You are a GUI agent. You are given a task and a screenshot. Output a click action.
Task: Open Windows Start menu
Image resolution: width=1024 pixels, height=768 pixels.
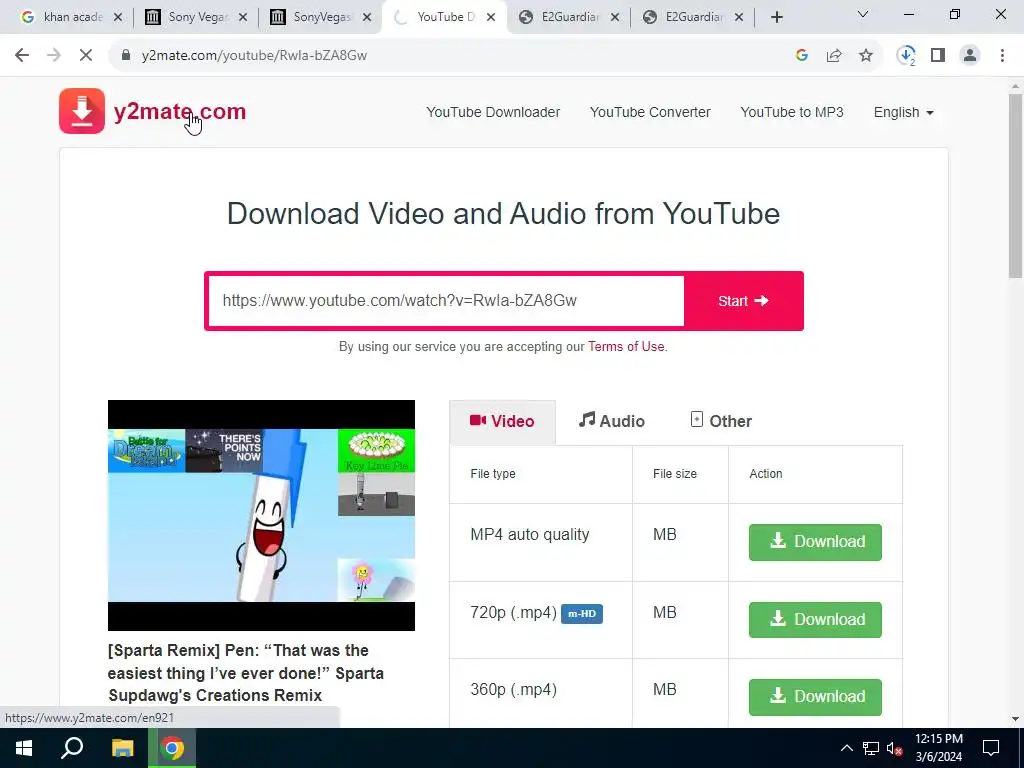click(x=24, y=748)
